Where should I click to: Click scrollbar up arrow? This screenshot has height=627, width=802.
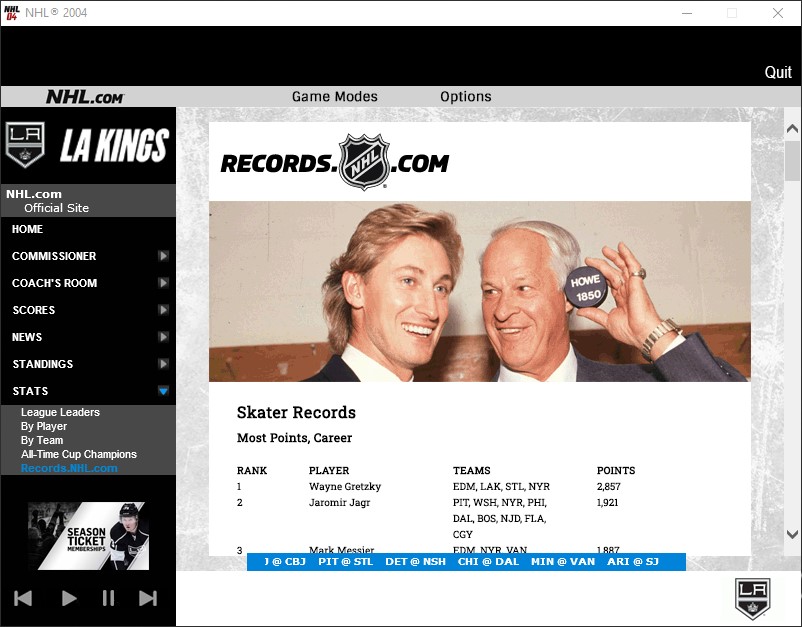pos(792,128)
